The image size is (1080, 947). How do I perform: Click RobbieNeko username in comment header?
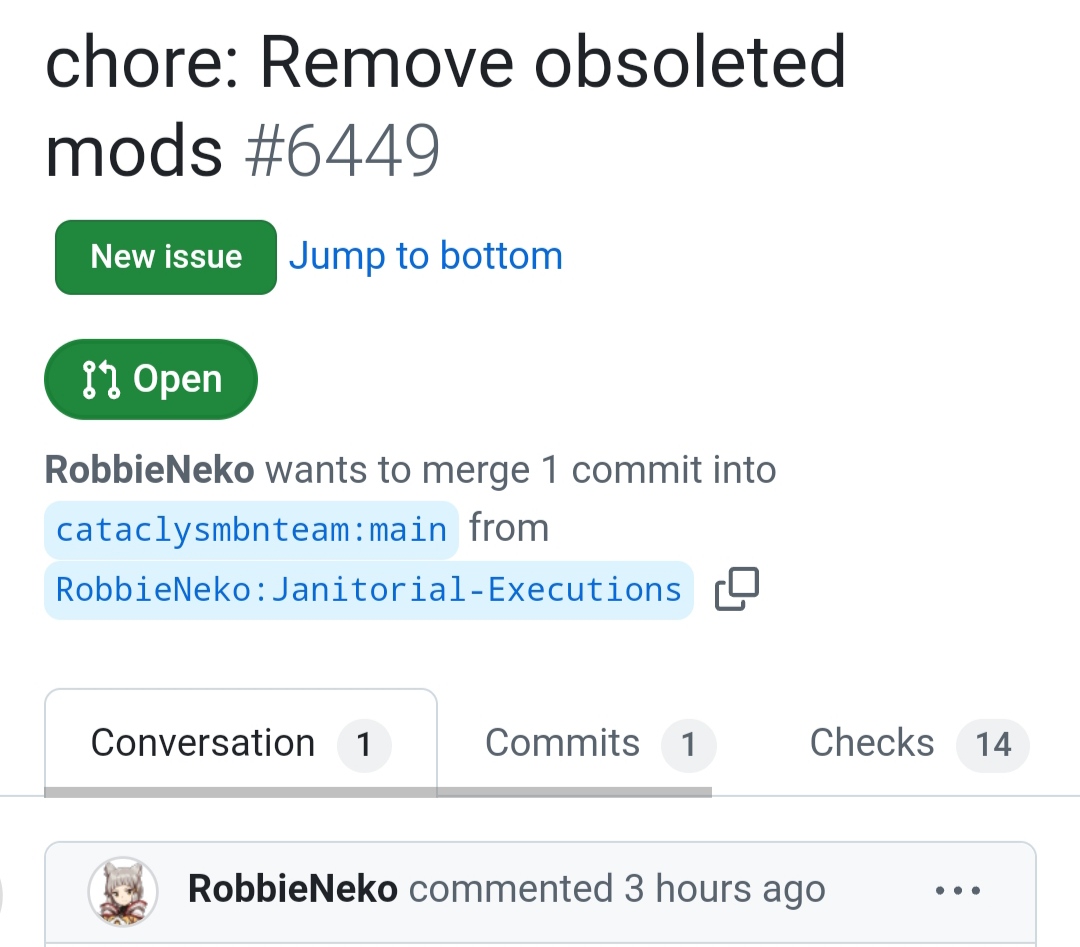[x=292, y=889]
